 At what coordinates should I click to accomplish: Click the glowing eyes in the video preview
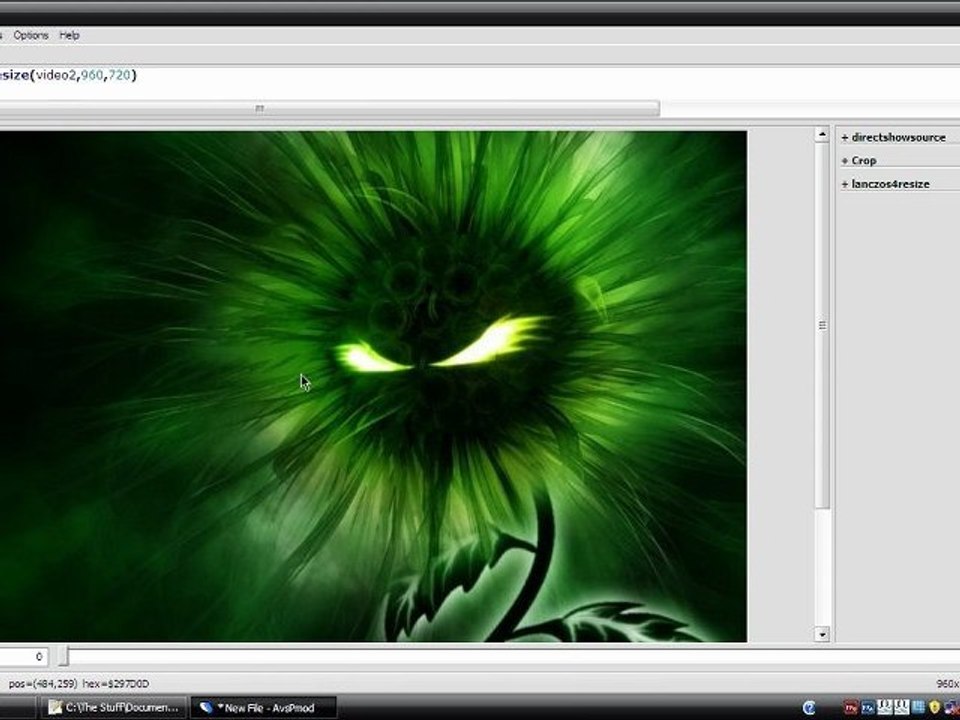tap(441, 346)
